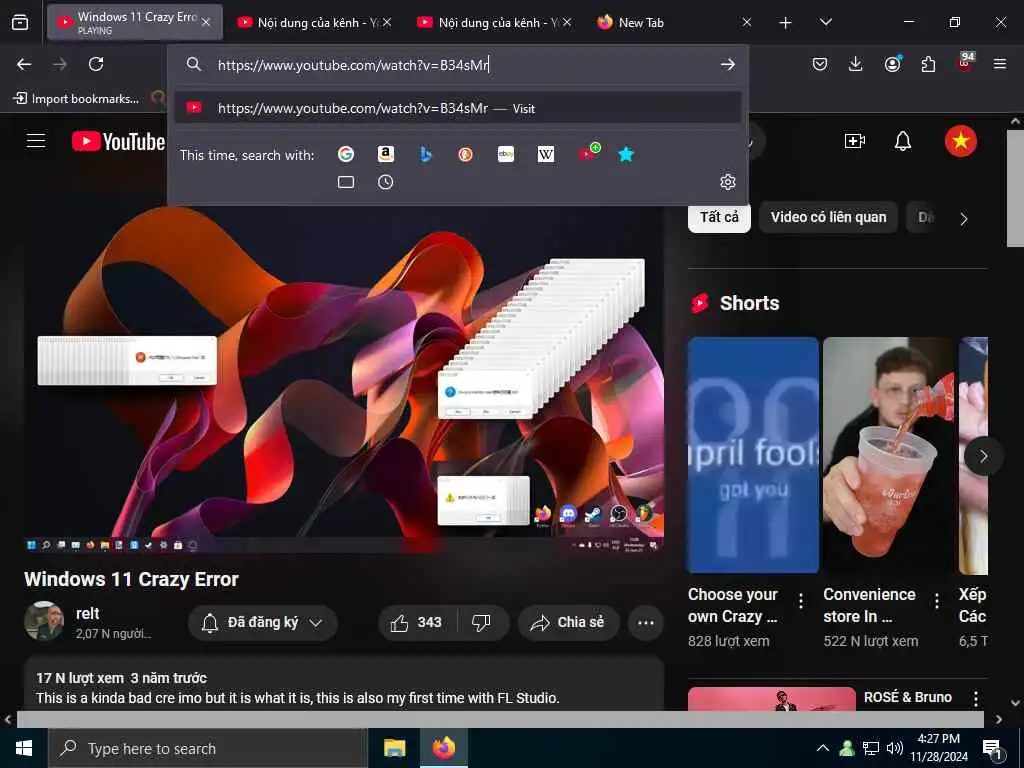
Task: Open Firefox View icon
Action: [x=20, y=23]
